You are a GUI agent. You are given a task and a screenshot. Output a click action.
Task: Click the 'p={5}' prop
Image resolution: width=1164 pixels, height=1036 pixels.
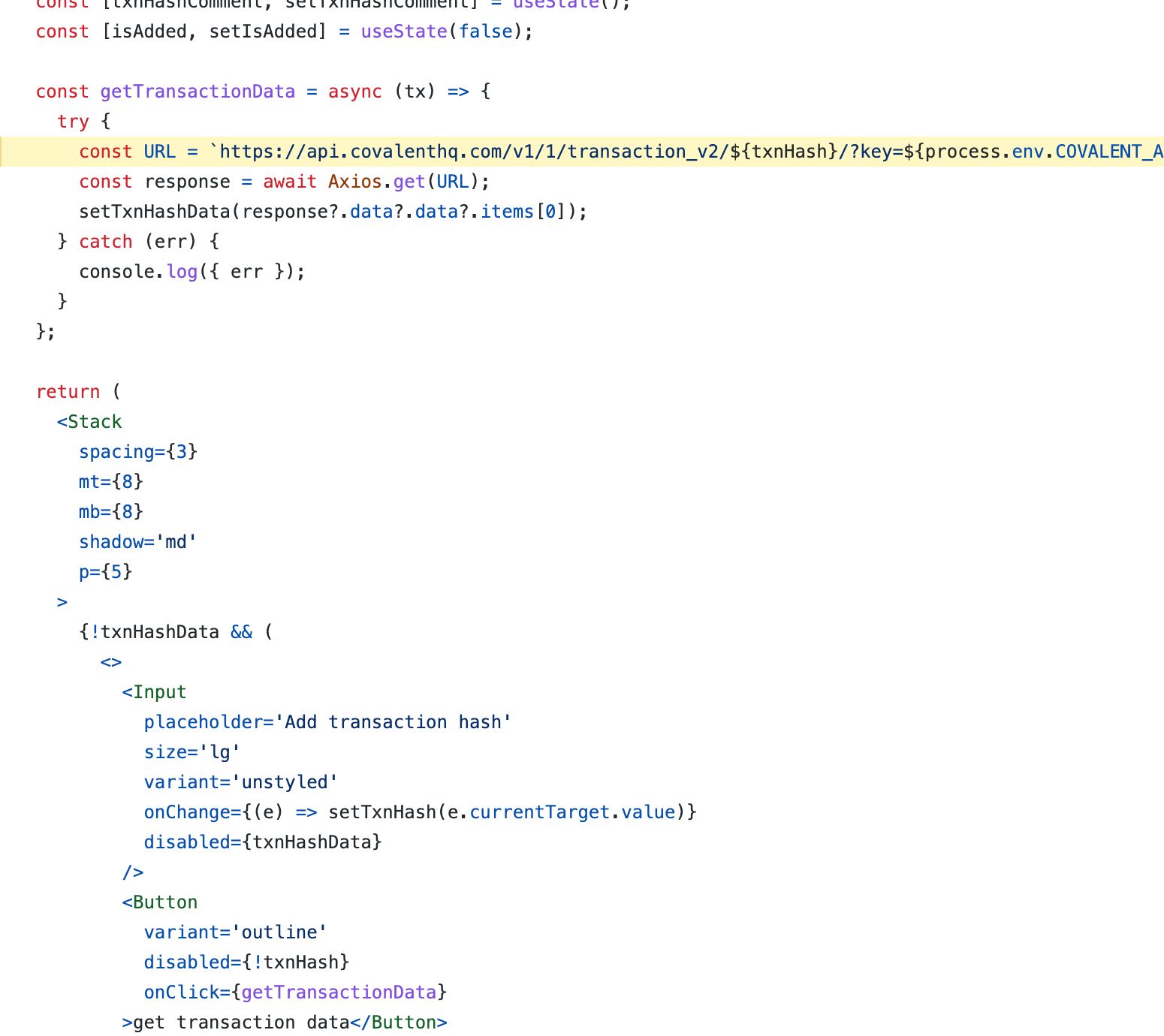(106, 572)
